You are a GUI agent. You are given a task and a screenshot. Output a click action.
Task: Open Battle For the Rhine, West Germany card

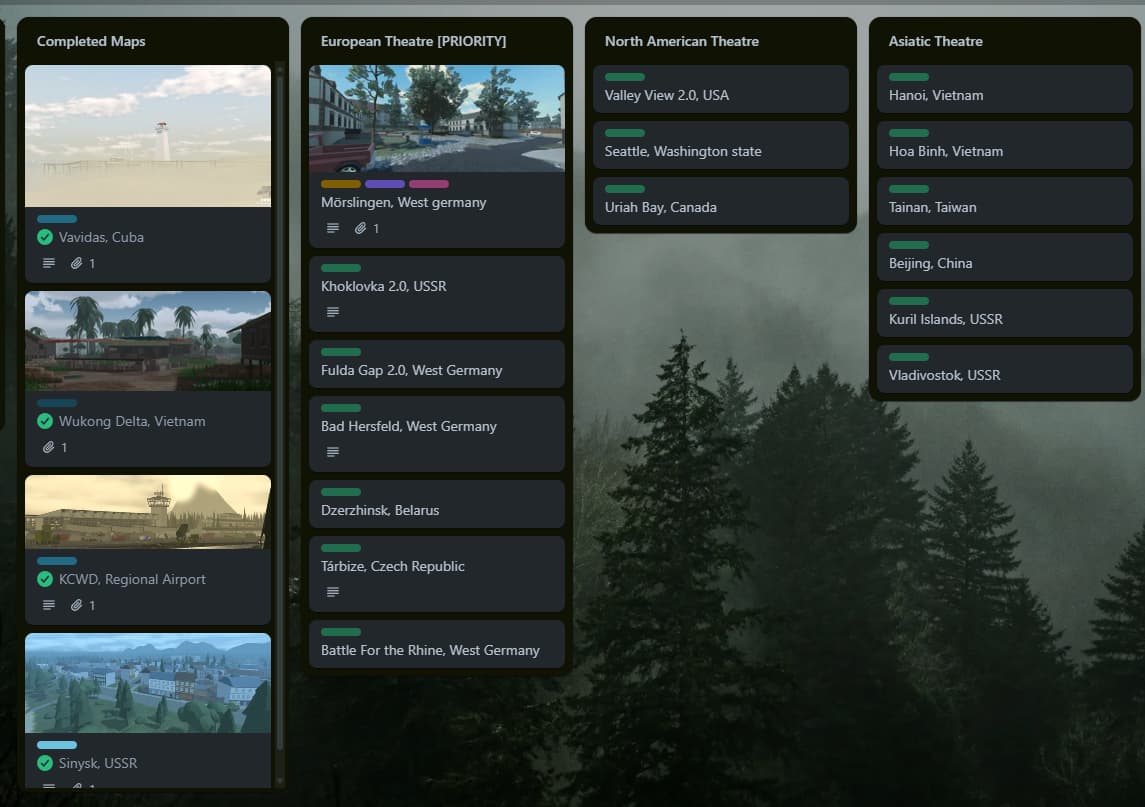pyautogui.click(x=437, y=644)
